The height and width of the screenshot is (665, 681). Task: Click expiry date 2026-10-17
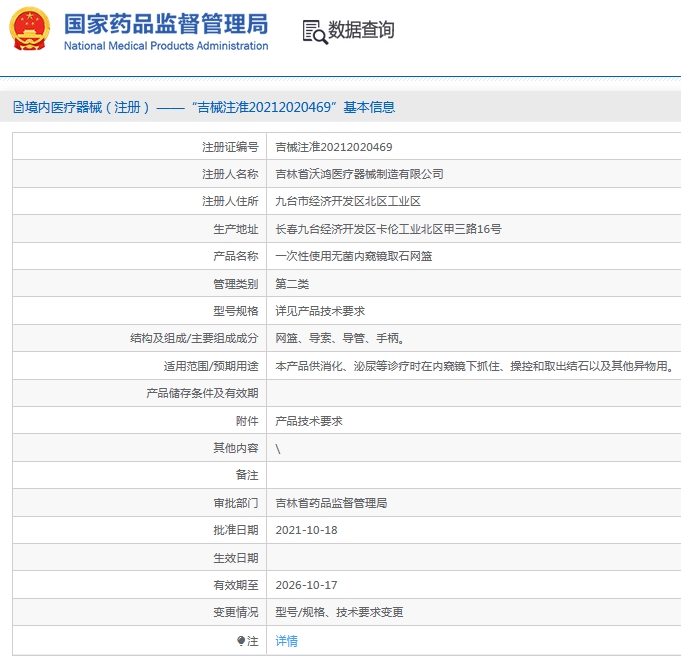click(306, 585)
